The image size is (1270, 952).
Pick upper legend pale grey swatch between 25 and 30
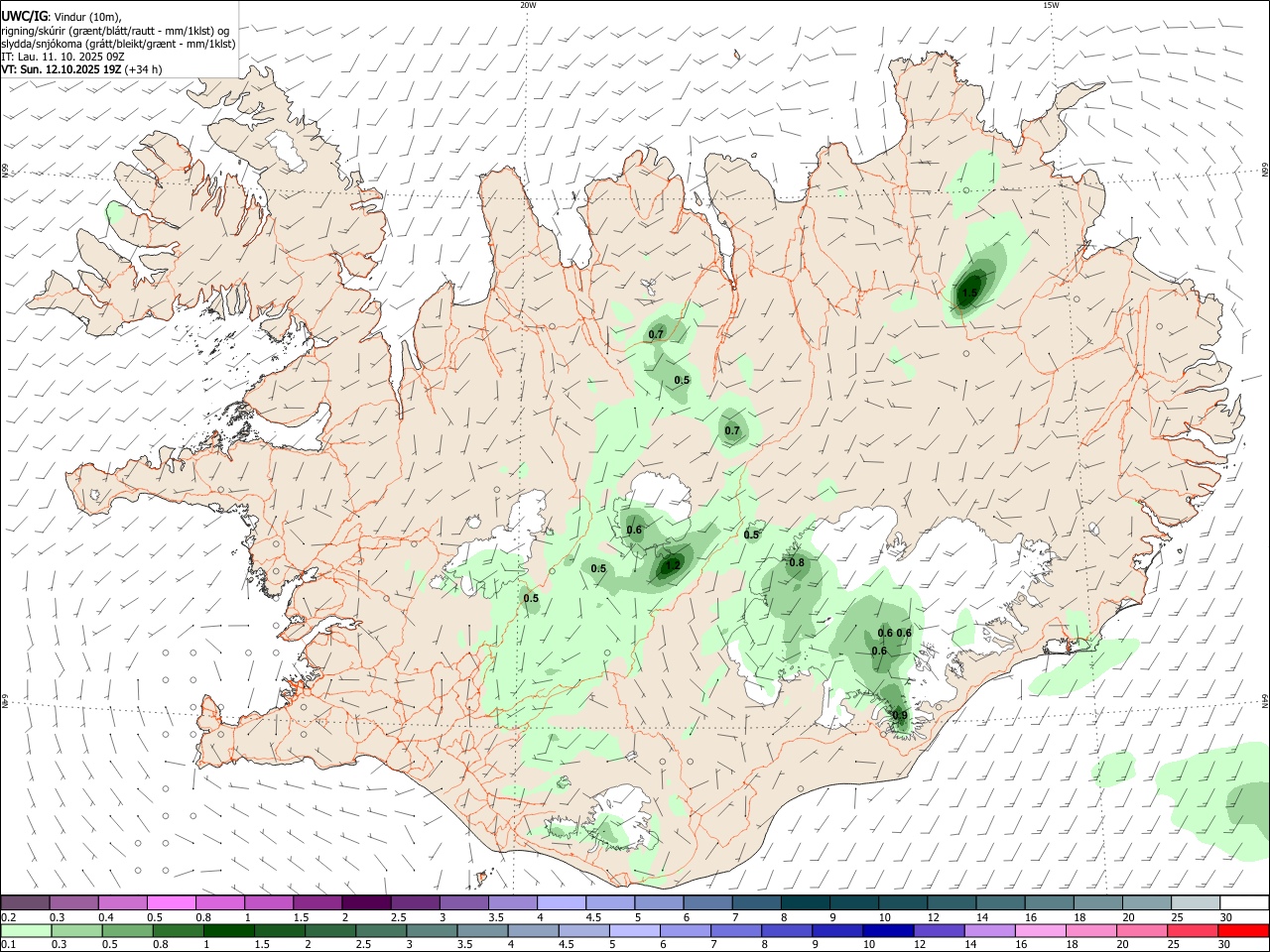1195,902
